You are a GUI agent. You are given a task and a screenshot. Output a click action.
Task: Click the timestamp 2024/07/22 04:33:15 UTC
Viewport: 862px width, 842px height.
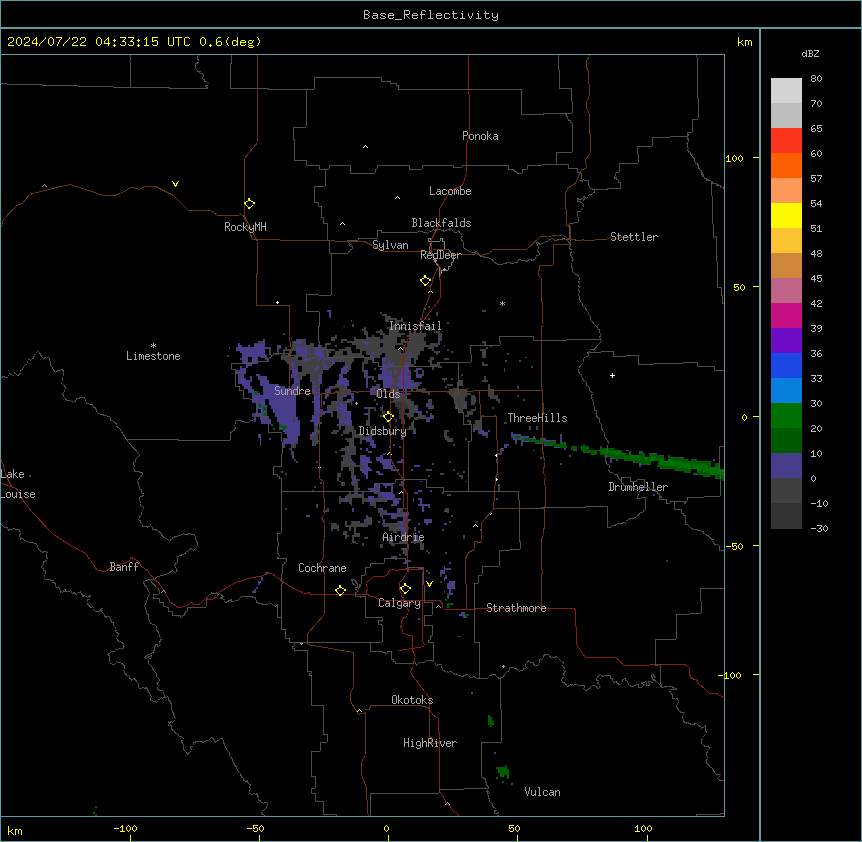point(99,42)
